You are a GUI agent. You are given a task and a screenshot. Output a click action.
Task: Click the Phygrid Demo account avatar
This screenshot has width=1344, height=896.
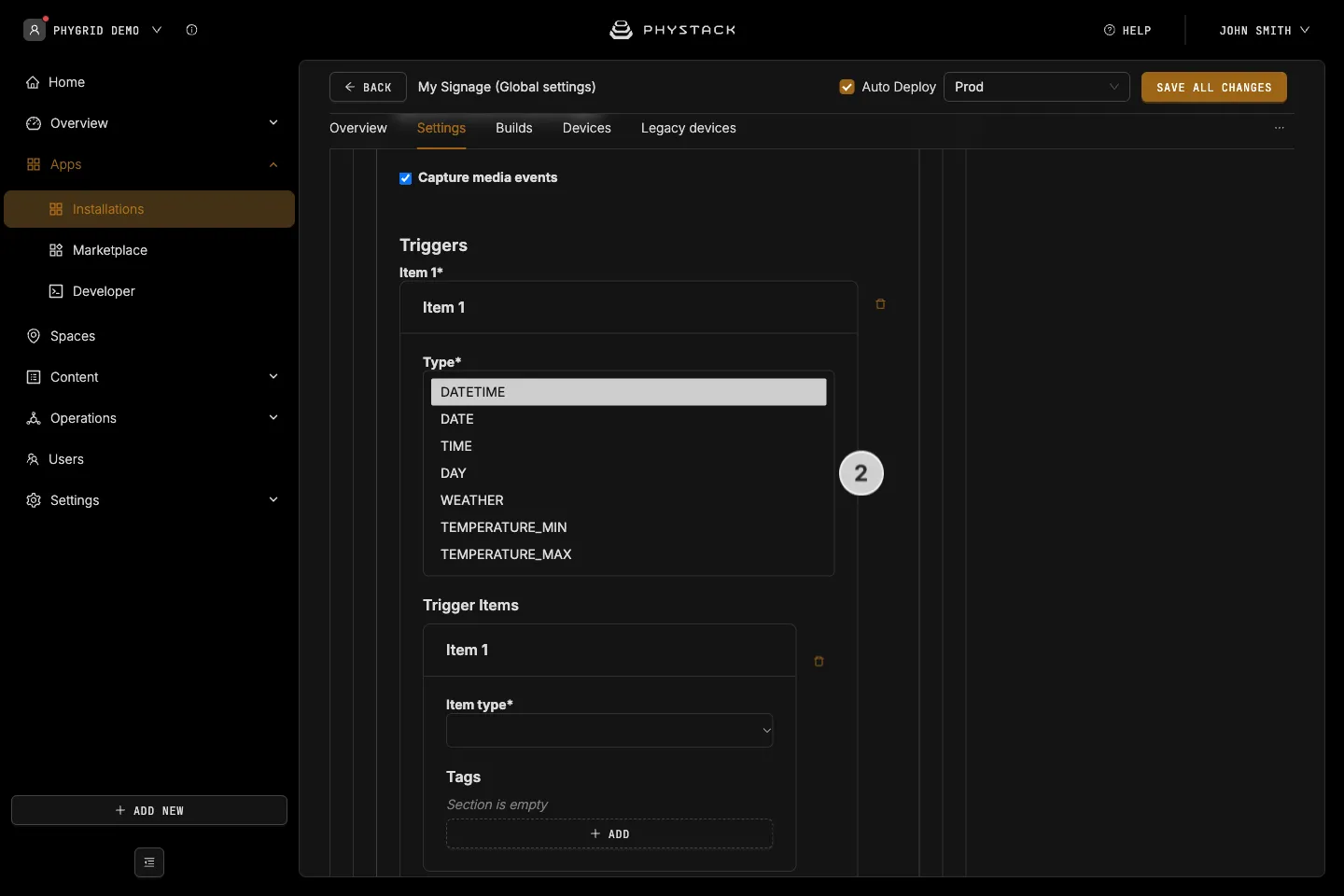tap(35, 30)
